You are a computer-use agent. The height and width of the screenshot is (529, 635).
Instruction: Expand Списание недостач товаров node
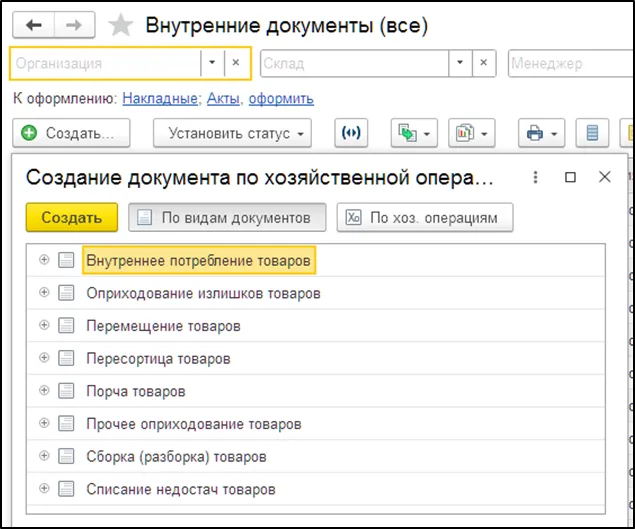coord(44,488)
